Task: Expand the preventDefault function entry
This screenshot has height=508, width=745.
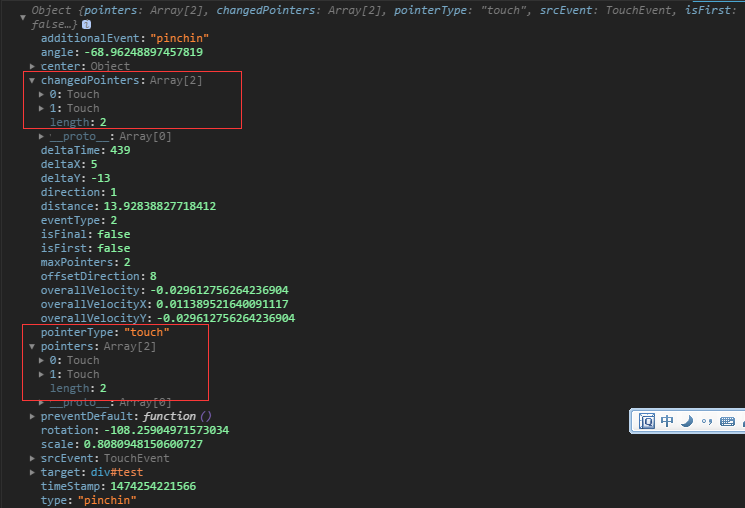Action: (33, 416)
